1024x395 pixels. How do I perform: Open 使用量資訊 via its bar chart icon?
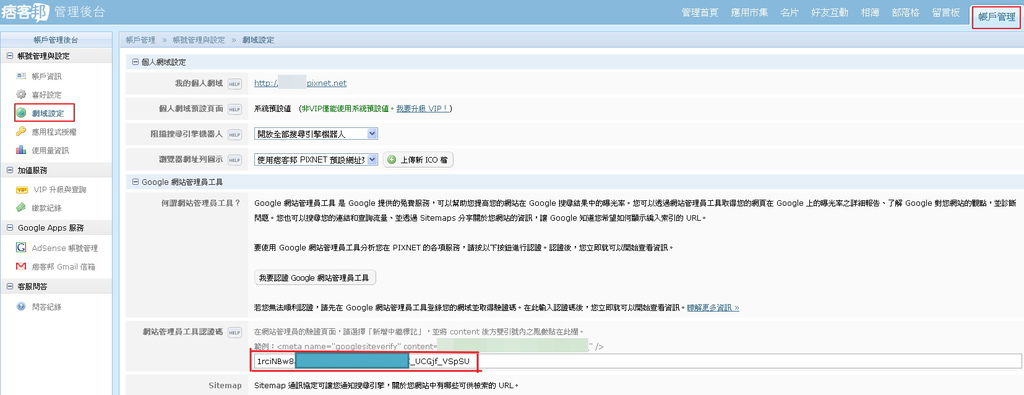pyautogui.click(x=21, y=150)
